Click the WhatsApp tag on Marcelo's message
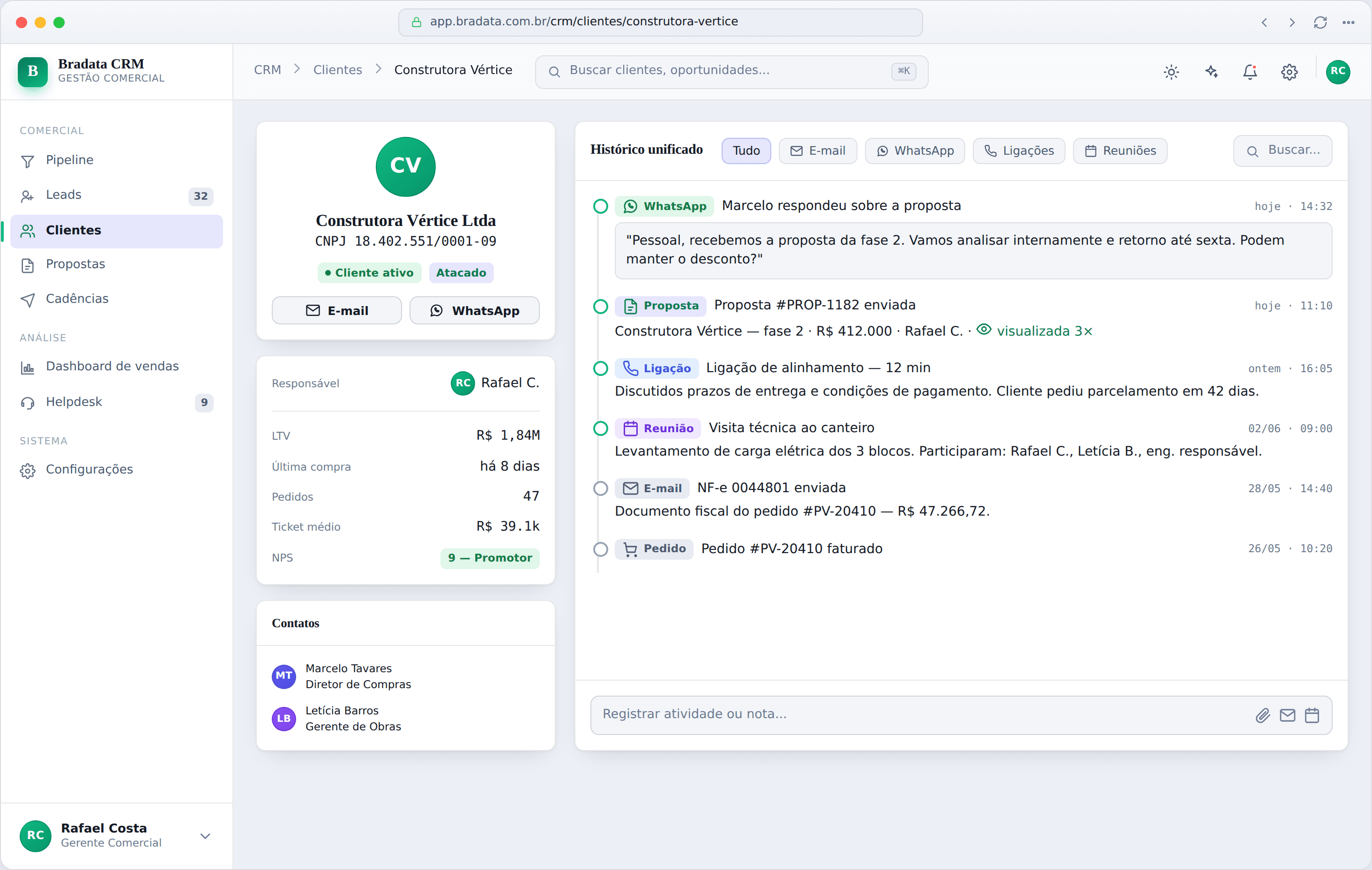Image resolution: width=1372 pixels, height=870 pixels. pos(664,206)
